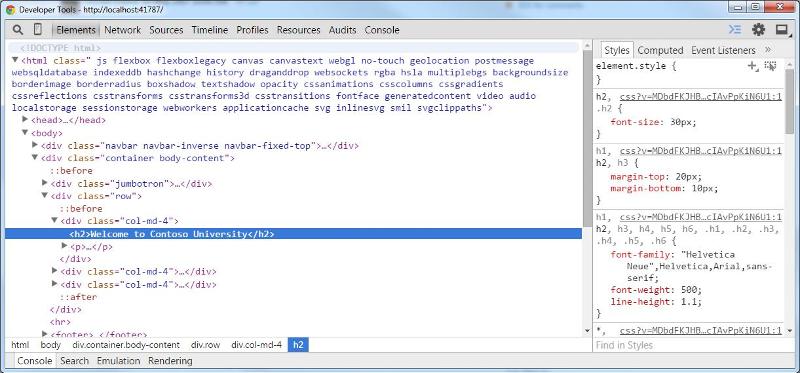The height and width of the screenshot is (373, 800).
Task: Open the Sources panel
Action: pos(166,30)
